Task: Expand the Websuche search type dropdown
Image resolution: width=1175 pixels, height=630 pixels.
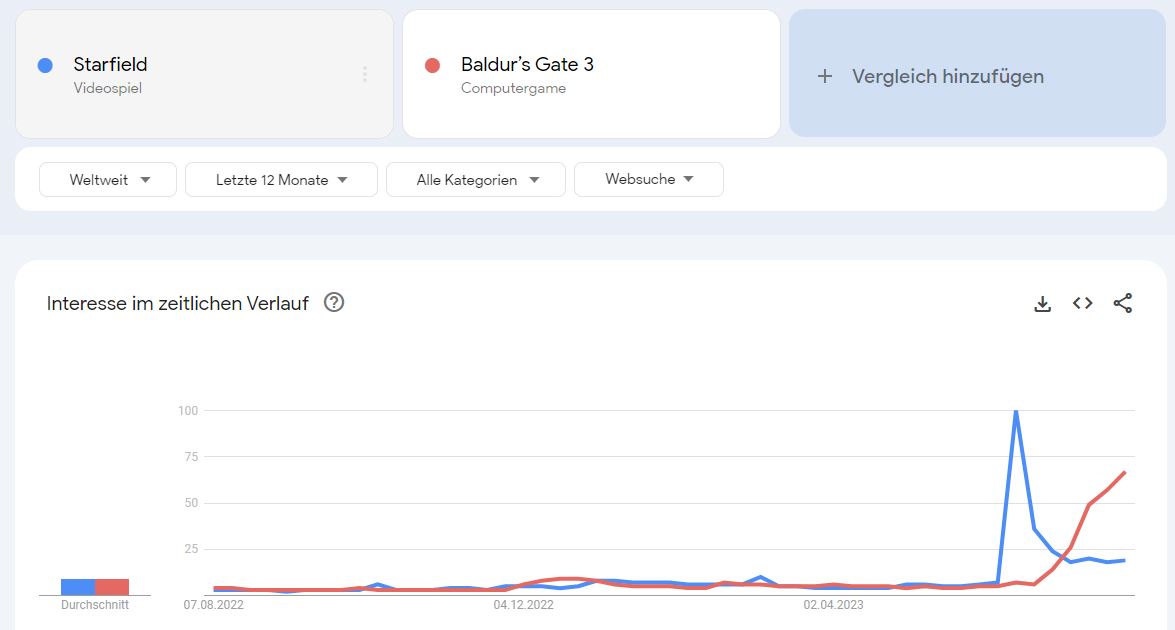Action: coord(648,180)
